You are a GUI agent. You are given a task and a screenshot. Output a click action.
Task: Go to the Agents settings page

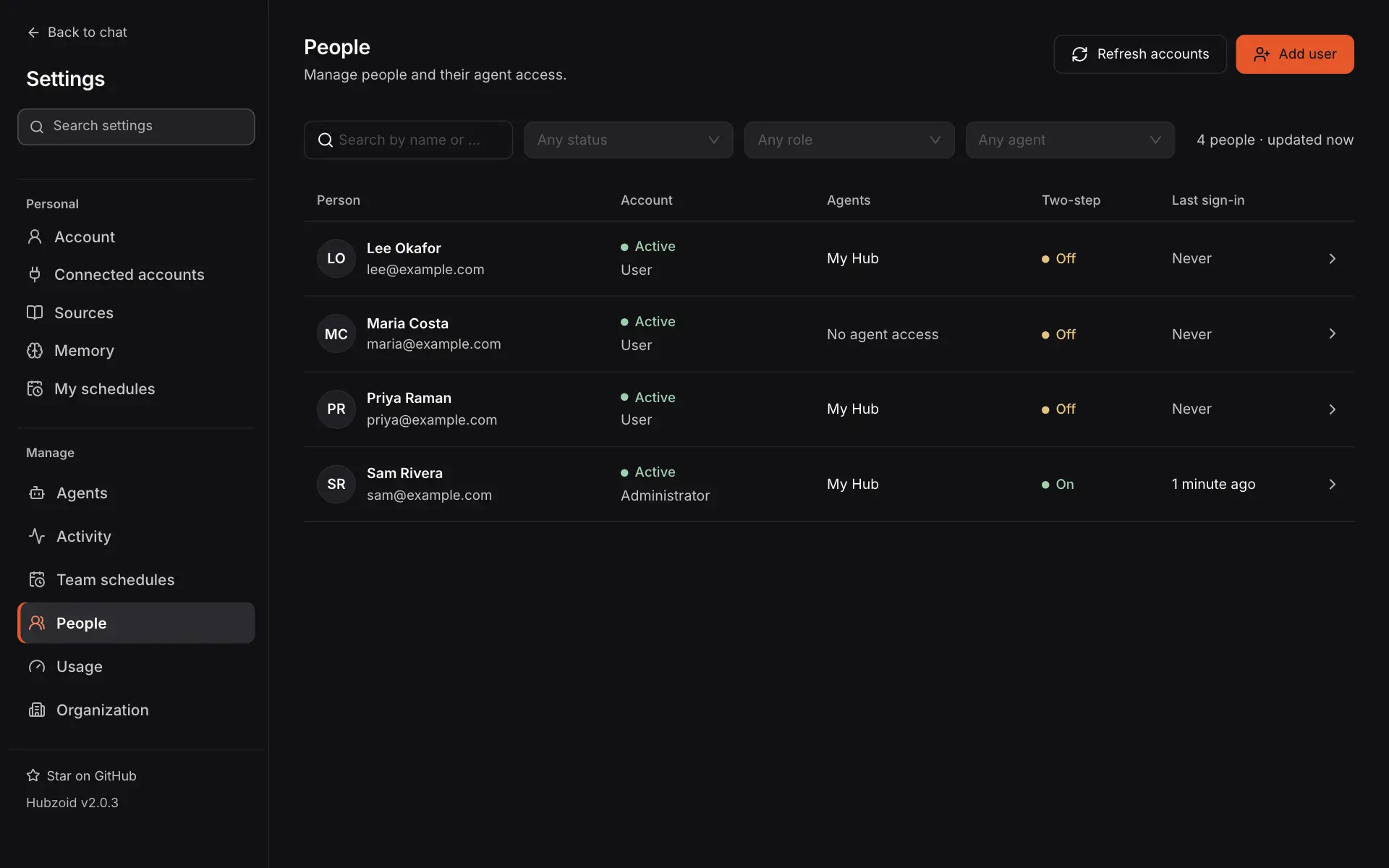point(136,493)
